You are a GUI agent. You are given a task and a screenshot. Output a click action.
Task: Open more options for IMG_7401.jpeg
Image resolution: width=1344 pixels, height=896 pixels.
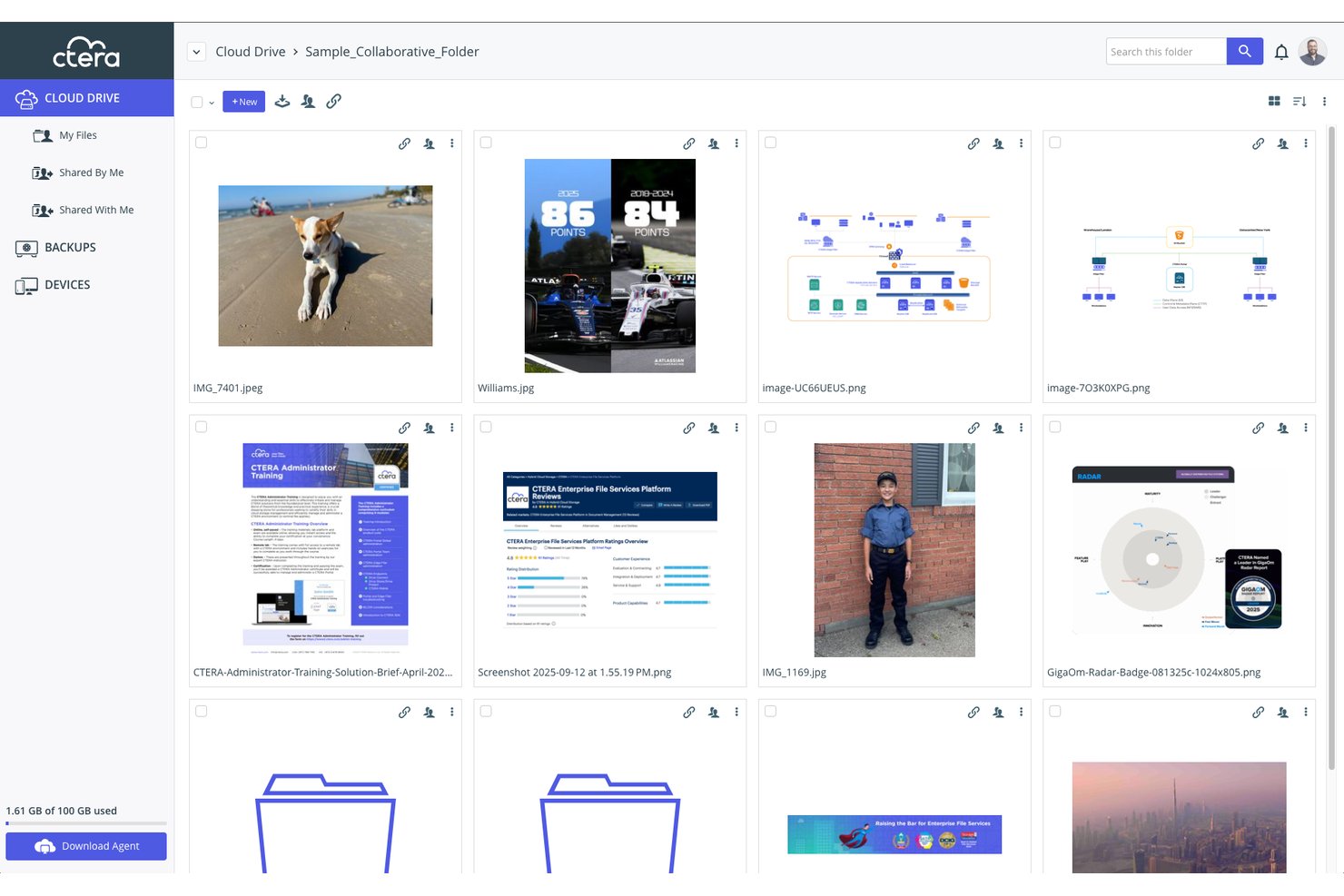point(452,143)
